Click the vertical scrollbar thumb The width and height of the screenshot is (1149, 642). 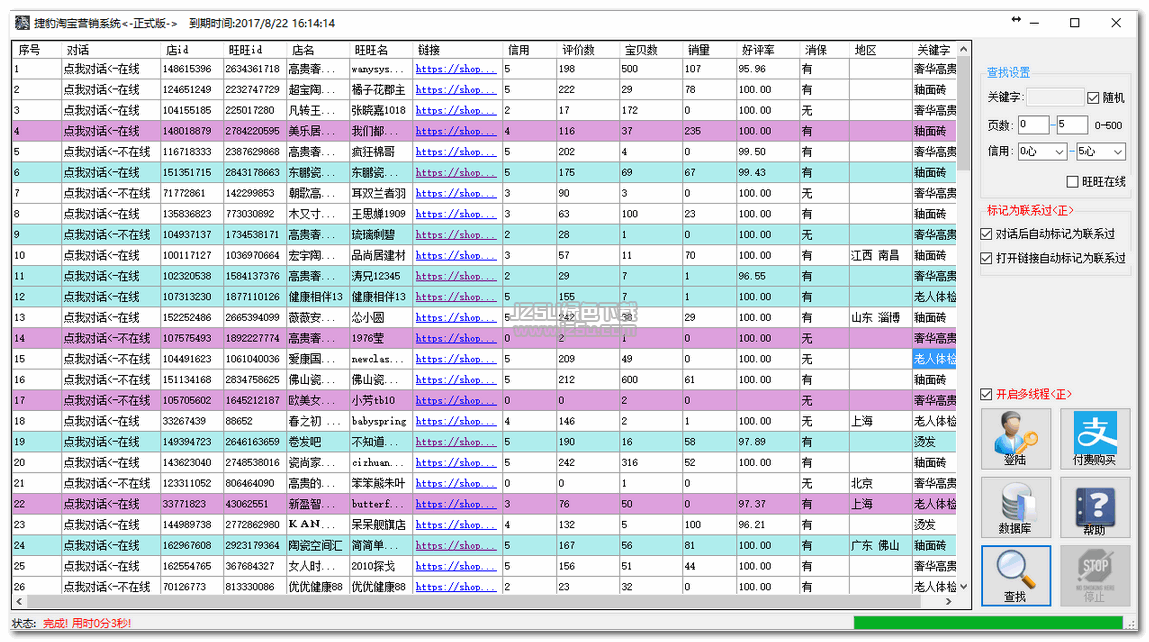coord(964,113)
